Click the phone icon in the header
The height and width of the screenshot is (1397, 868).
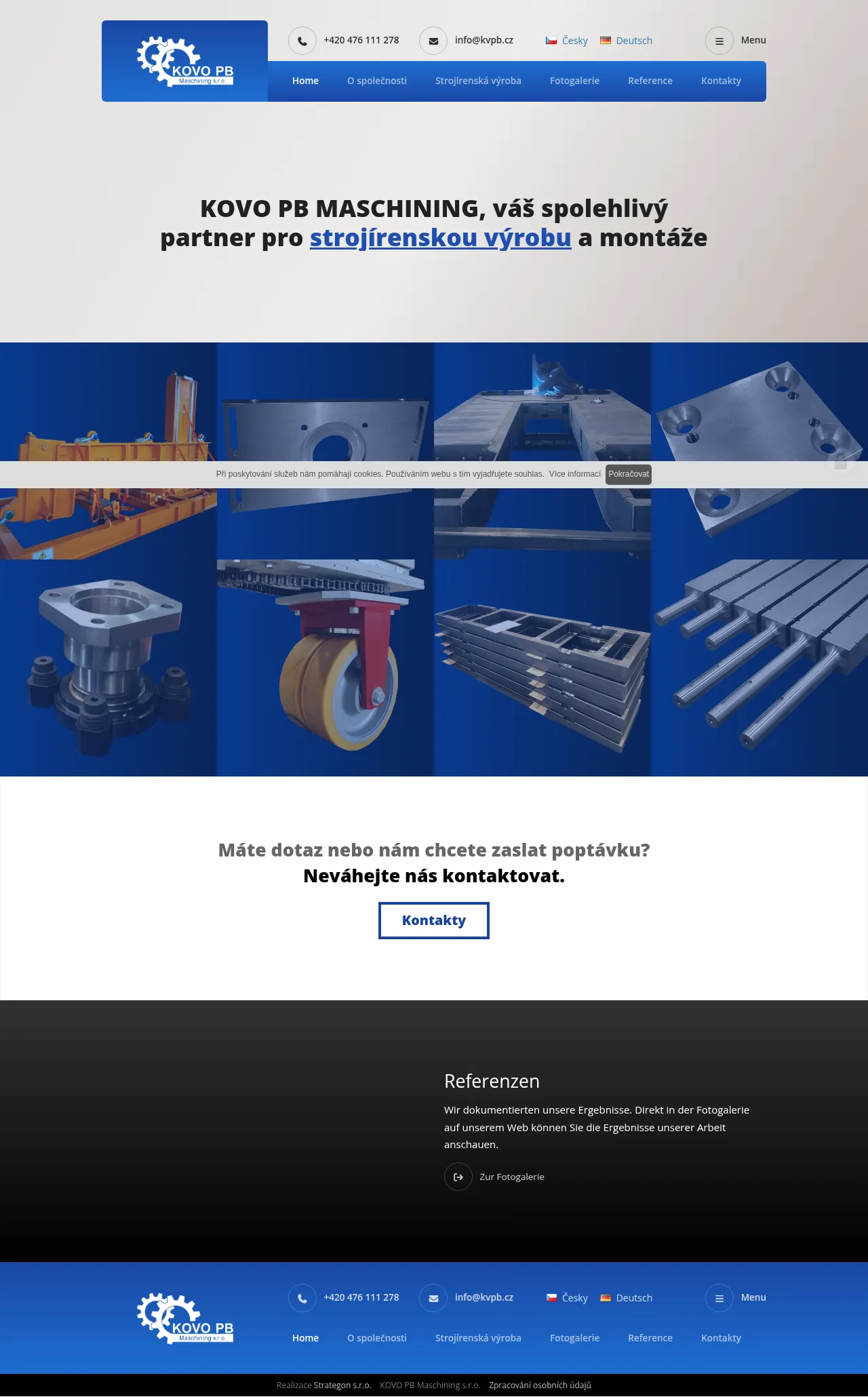tap(302, 41)
